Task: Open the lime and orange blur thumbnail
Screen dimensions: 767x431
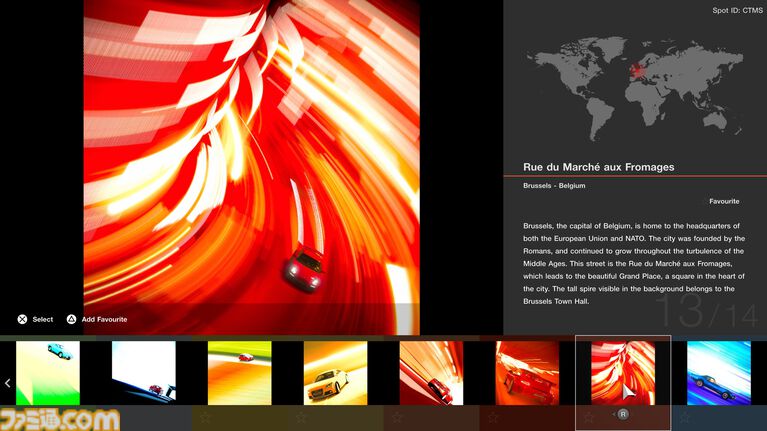Action: coord(240,373)
